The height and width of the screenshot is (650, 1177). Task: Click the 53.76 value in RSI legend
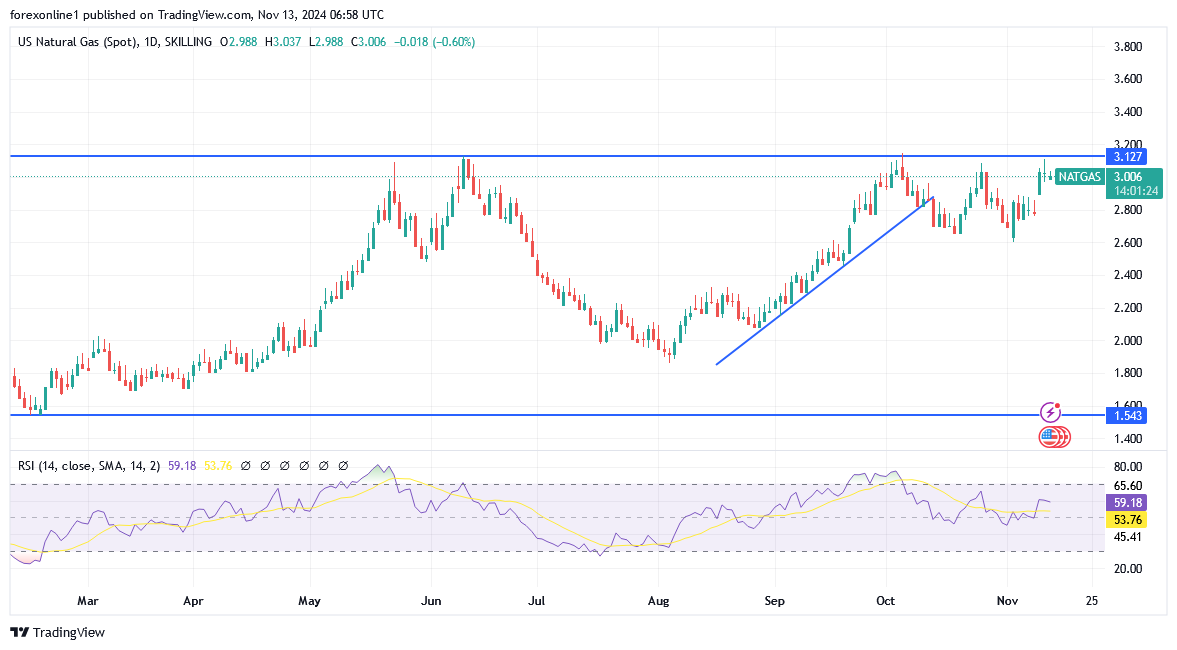pos(218,465)
